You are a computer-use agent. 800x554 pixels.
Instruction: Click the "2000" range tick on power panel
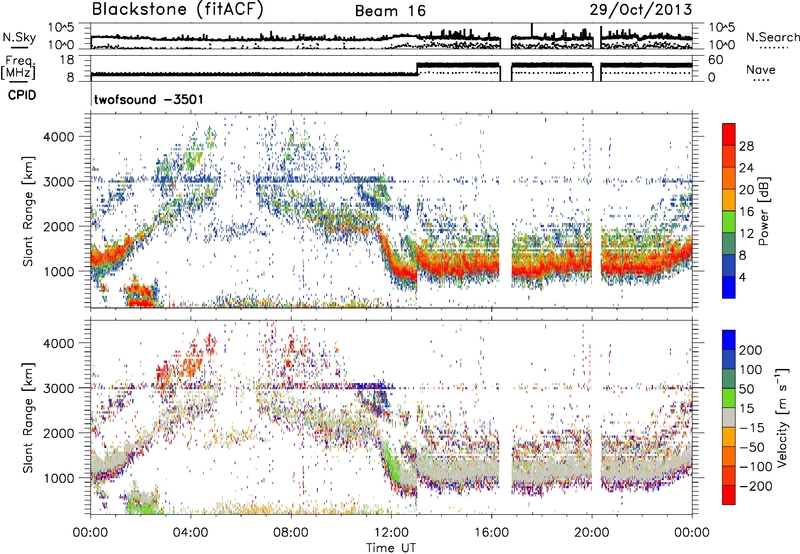coord(58,226)
